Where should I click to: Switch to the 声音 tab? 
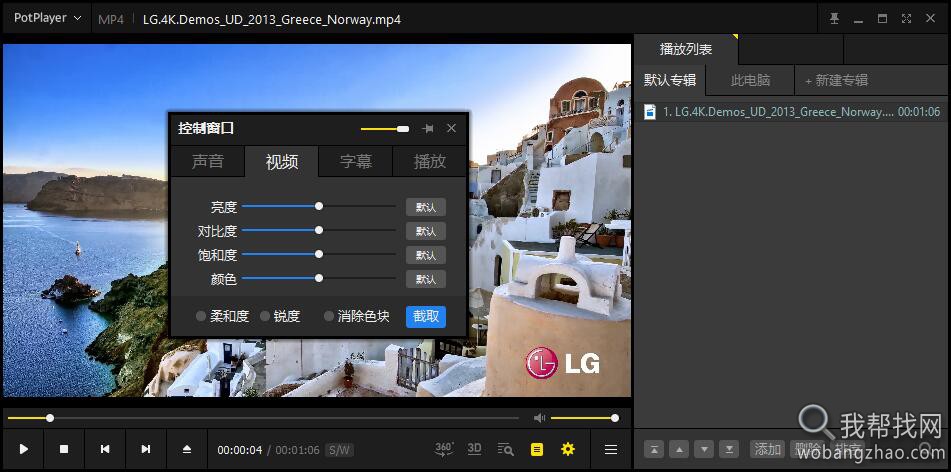pos(207,161)
